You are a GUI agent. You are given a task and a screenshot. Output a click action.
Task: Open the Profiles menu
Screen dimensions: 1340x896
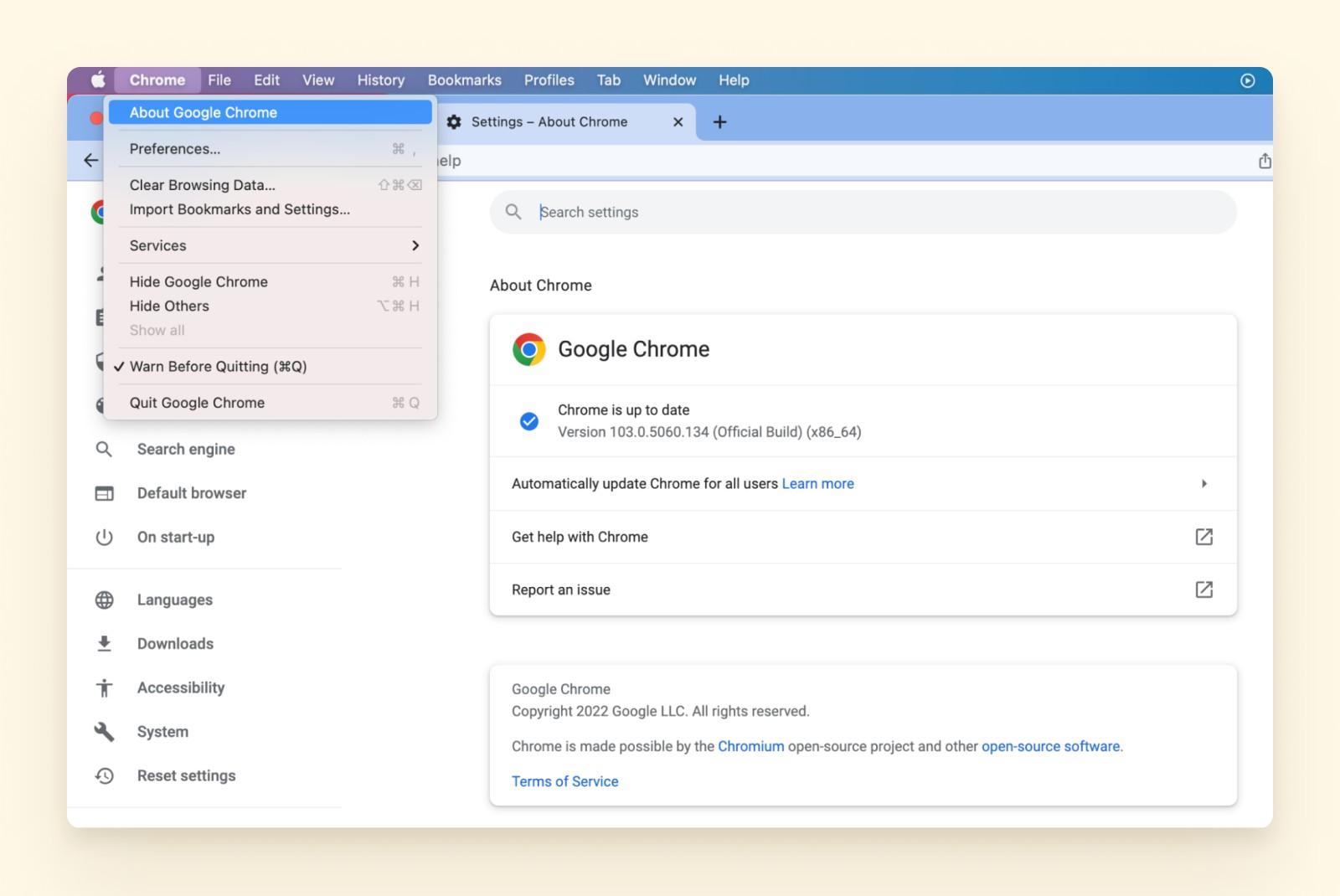point(549,80)
